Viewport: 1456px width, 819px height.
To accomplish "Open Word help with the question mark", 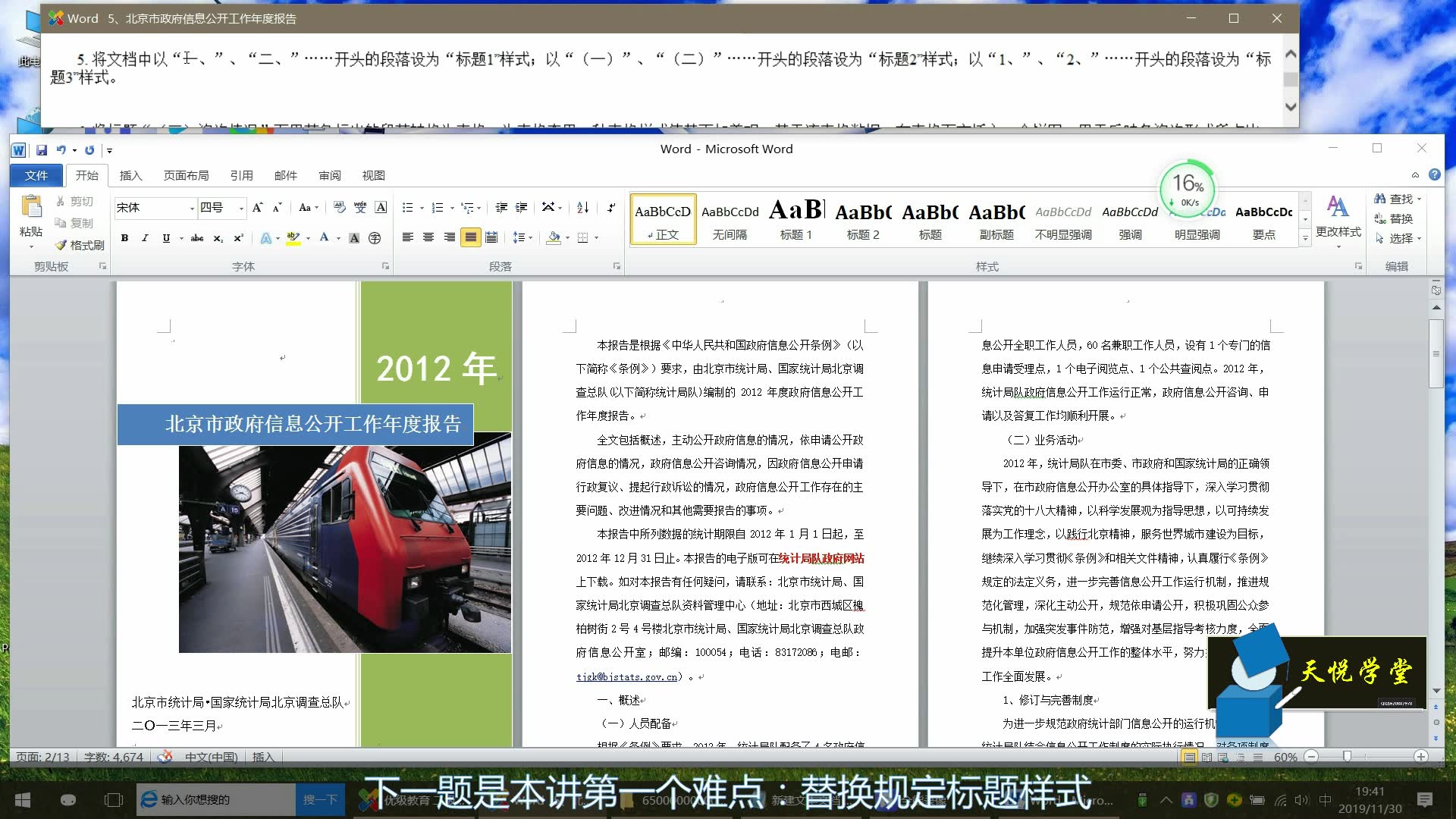I will point(1435,174).
